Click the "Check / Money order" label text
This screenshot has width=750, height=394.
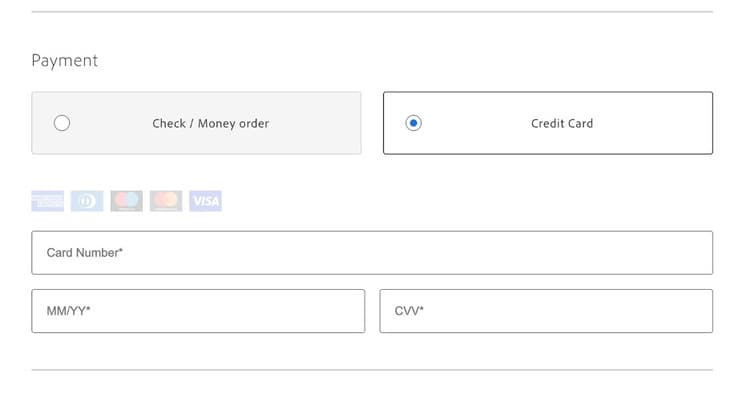coord(210,123)
